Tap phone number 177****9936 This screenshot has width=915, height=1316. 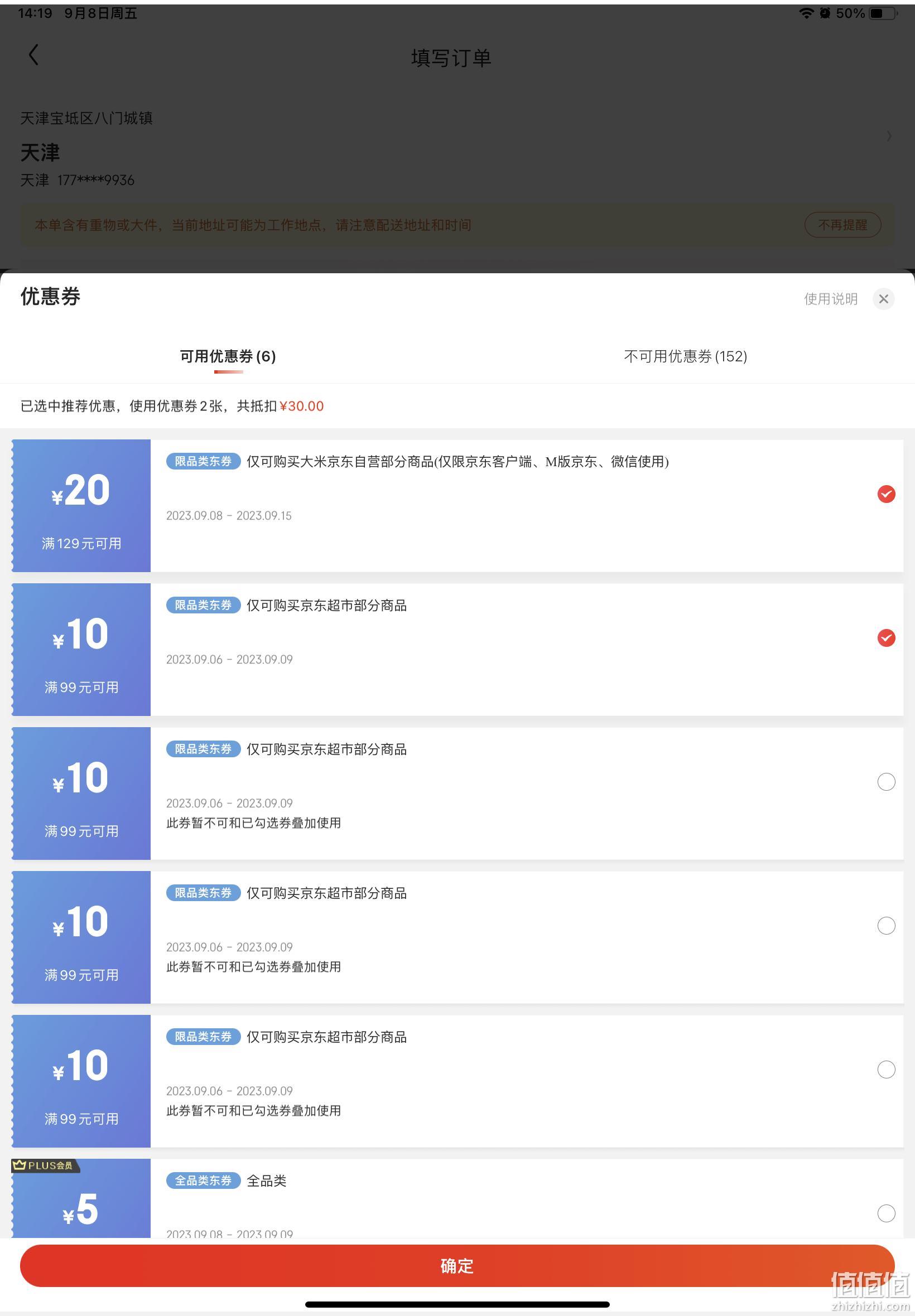tap(96, 180)
